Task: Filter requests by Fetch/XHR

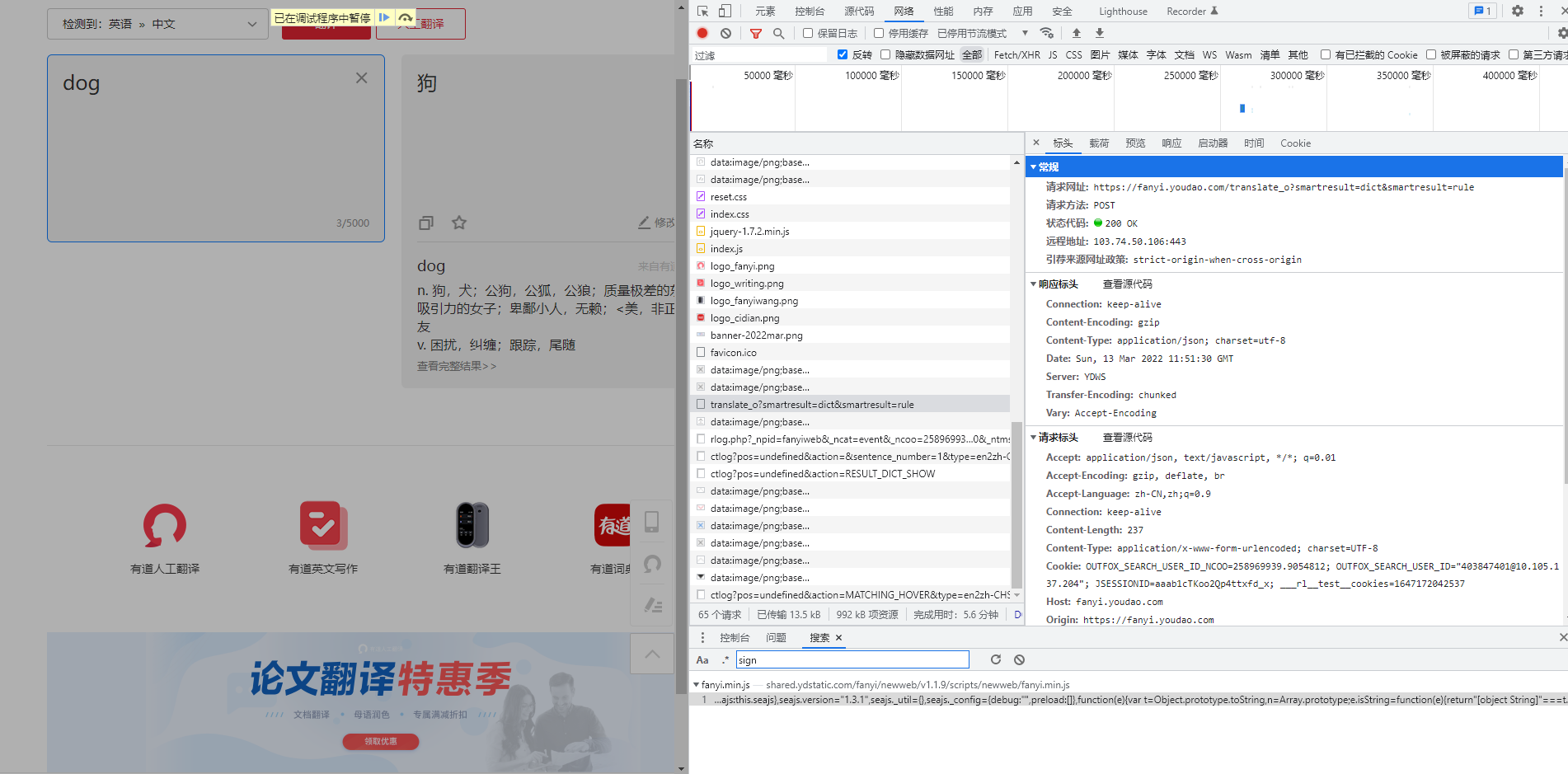Action: 1016,54
